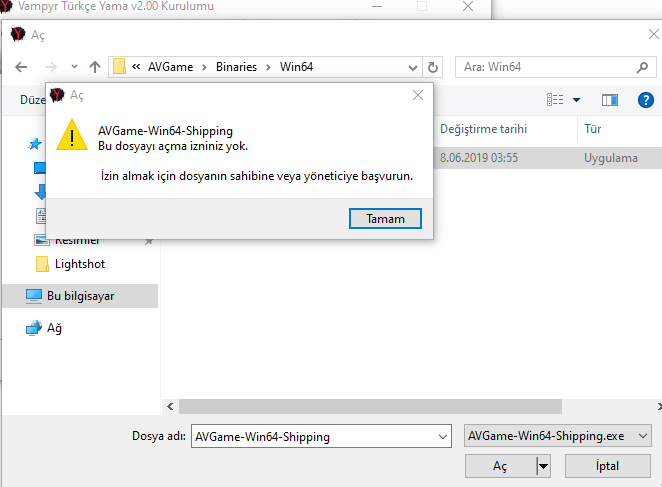Viewport: 662px width, 487px height.
Task: Go back with the left arrow
Action: 21,67
